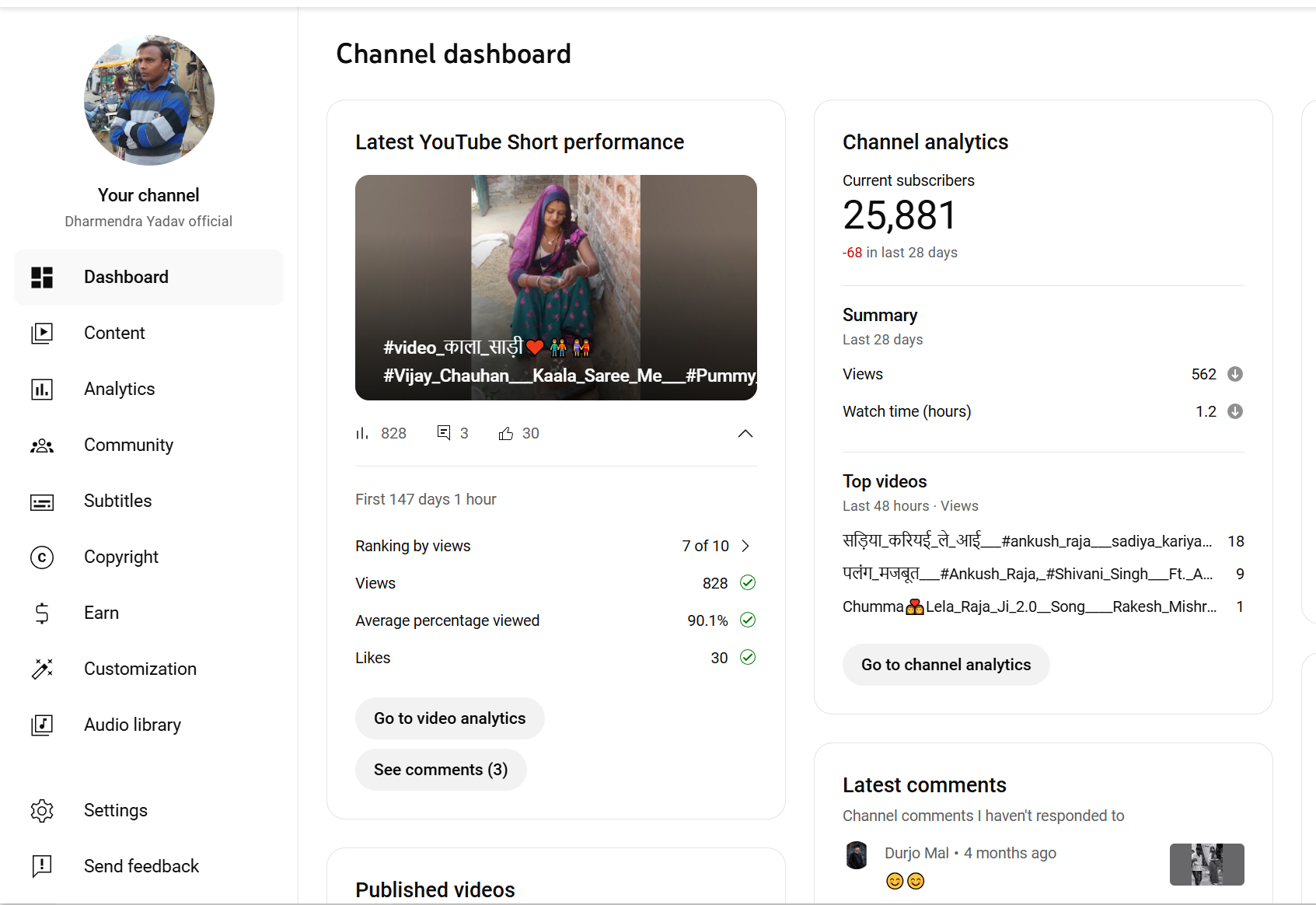Click the 'Last 48 hours · Views' text

(910, 506)
